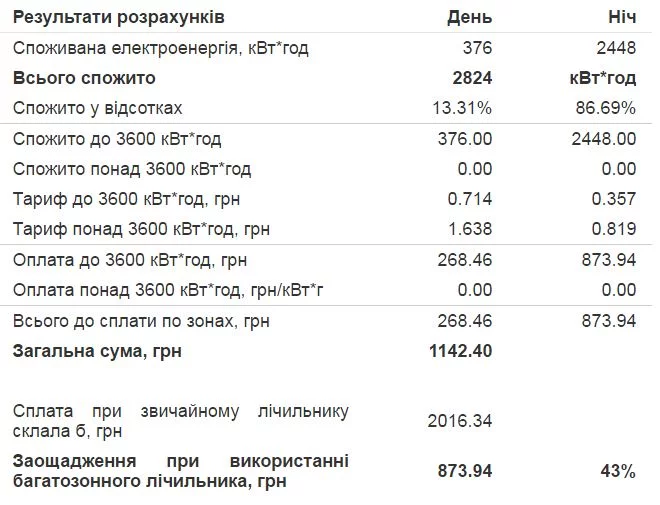Image resolution: width=660 pixels, height=505 pixels.
Task: Select the night consumption value 2448
Action: [613, 48]
